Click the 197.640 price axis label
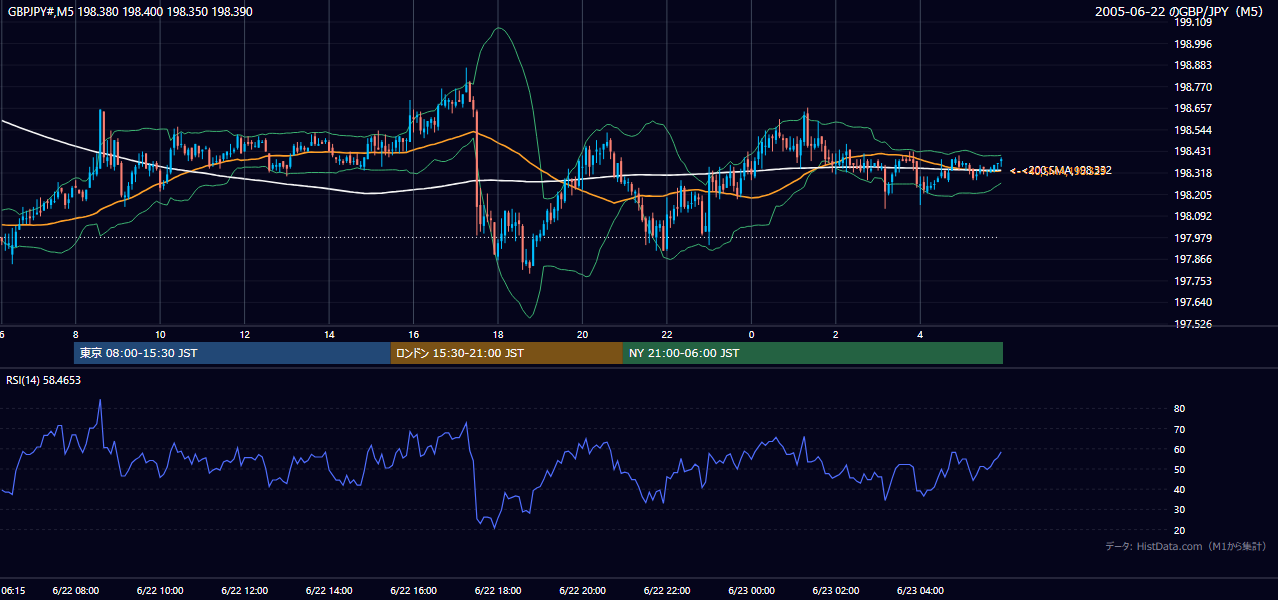 pos(1192,302)
